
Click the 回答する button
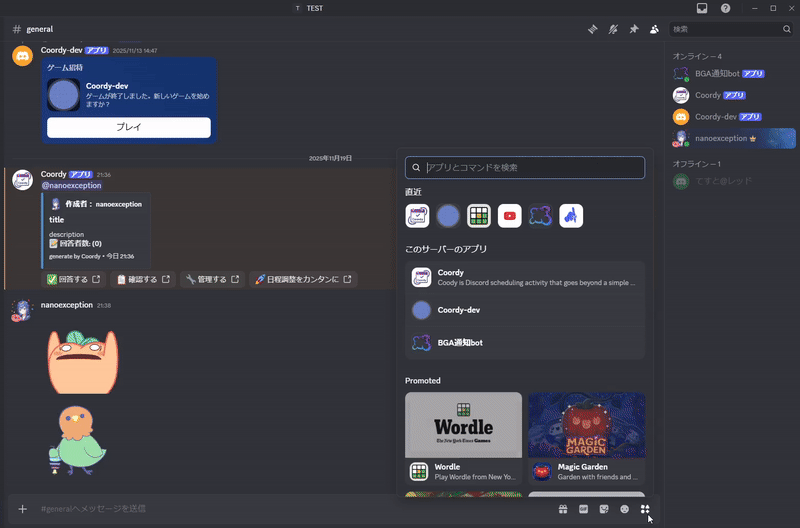[73, 279]
